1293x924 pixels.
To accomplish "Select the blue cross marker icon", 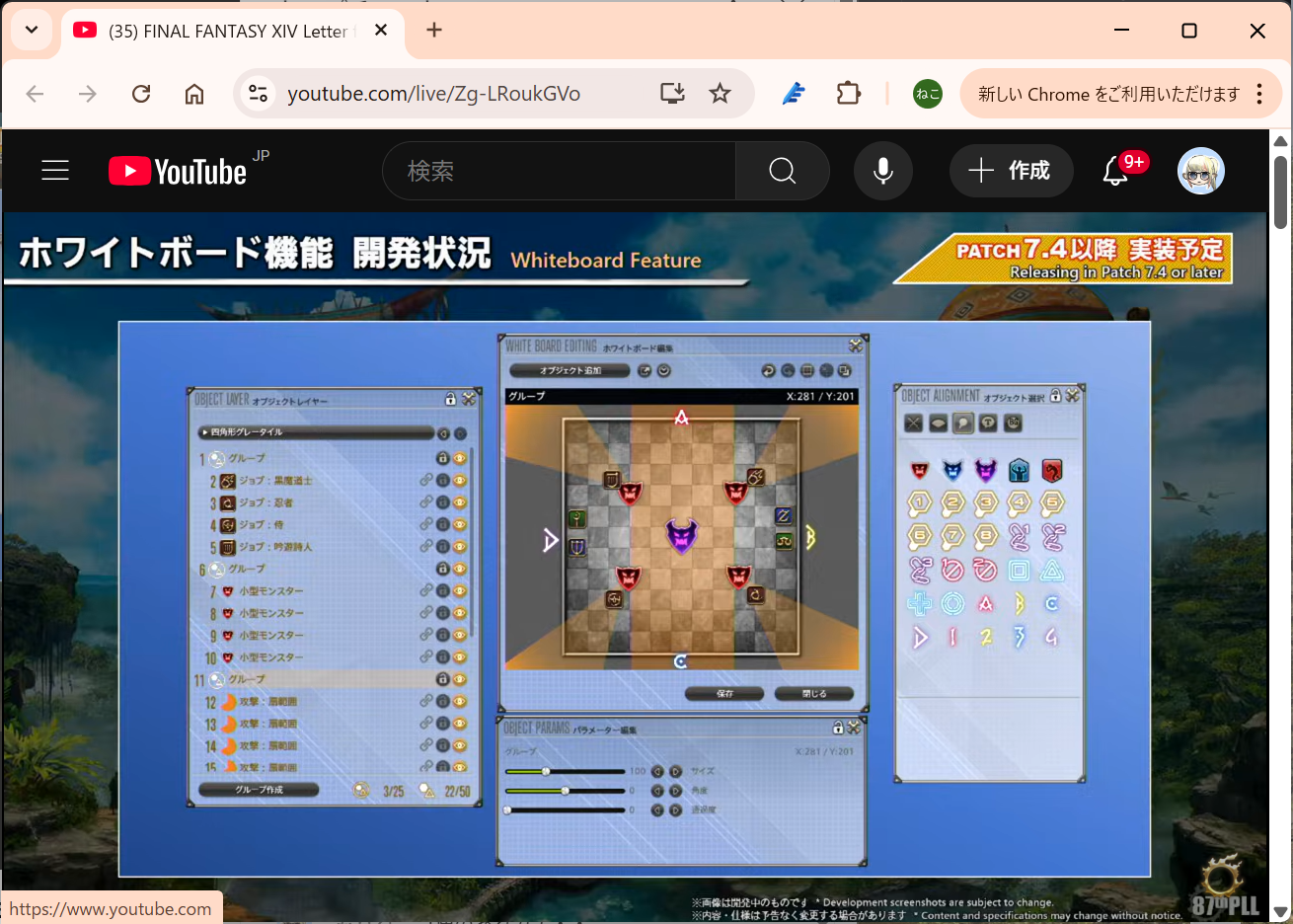I will (920, 603).
